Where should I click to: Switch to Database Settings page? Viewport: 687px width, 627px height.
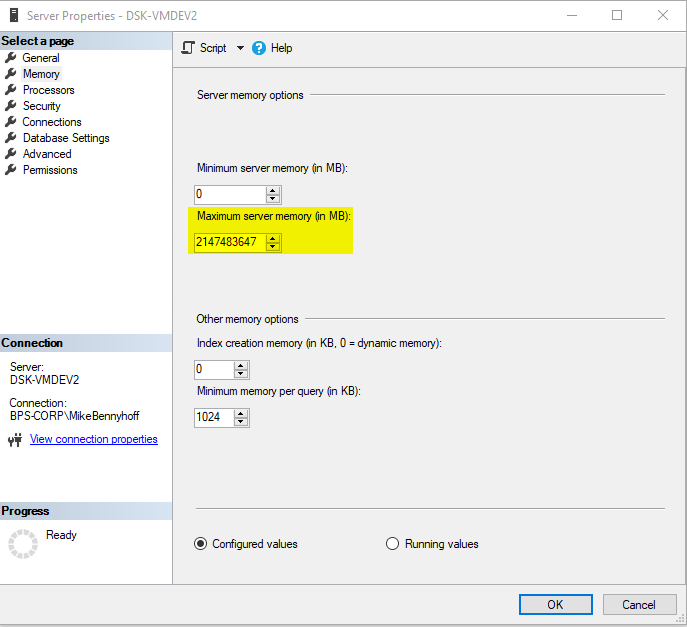click(66, 138)
